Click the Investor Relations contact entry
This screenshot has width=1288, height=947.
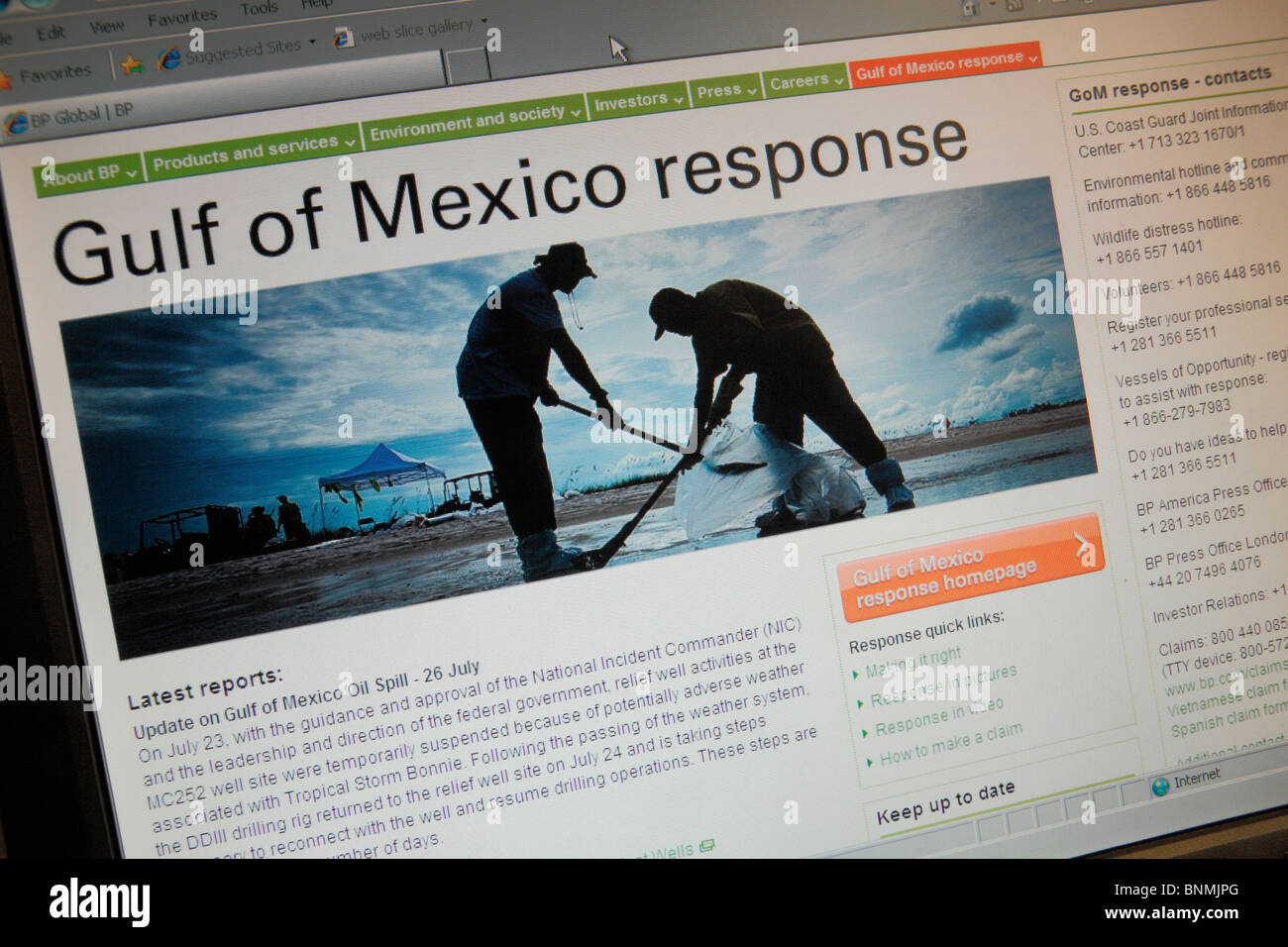pos(1220,605)
